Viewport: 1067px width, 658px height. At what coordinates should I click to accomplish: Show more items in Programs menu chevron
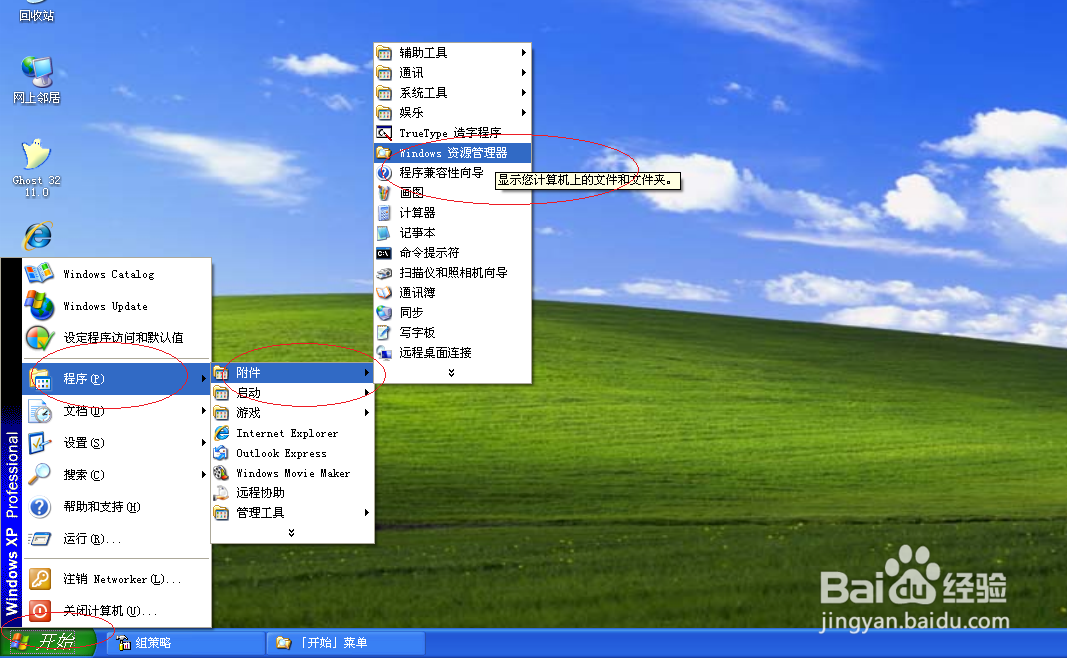(291, 533)
